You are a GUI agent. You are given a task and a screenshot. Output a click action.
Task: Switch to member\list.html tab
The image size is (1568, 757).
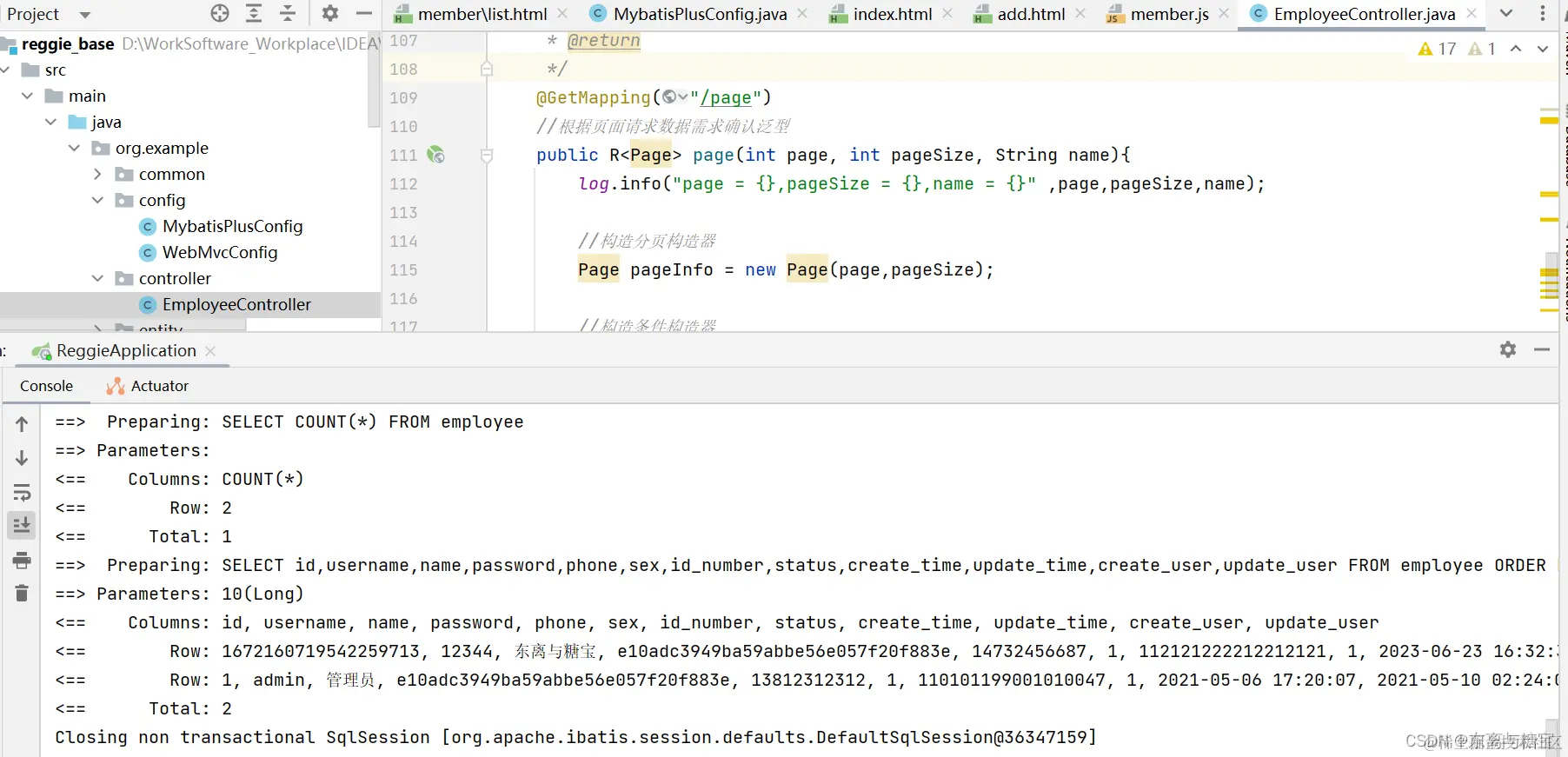click(471, 14)
